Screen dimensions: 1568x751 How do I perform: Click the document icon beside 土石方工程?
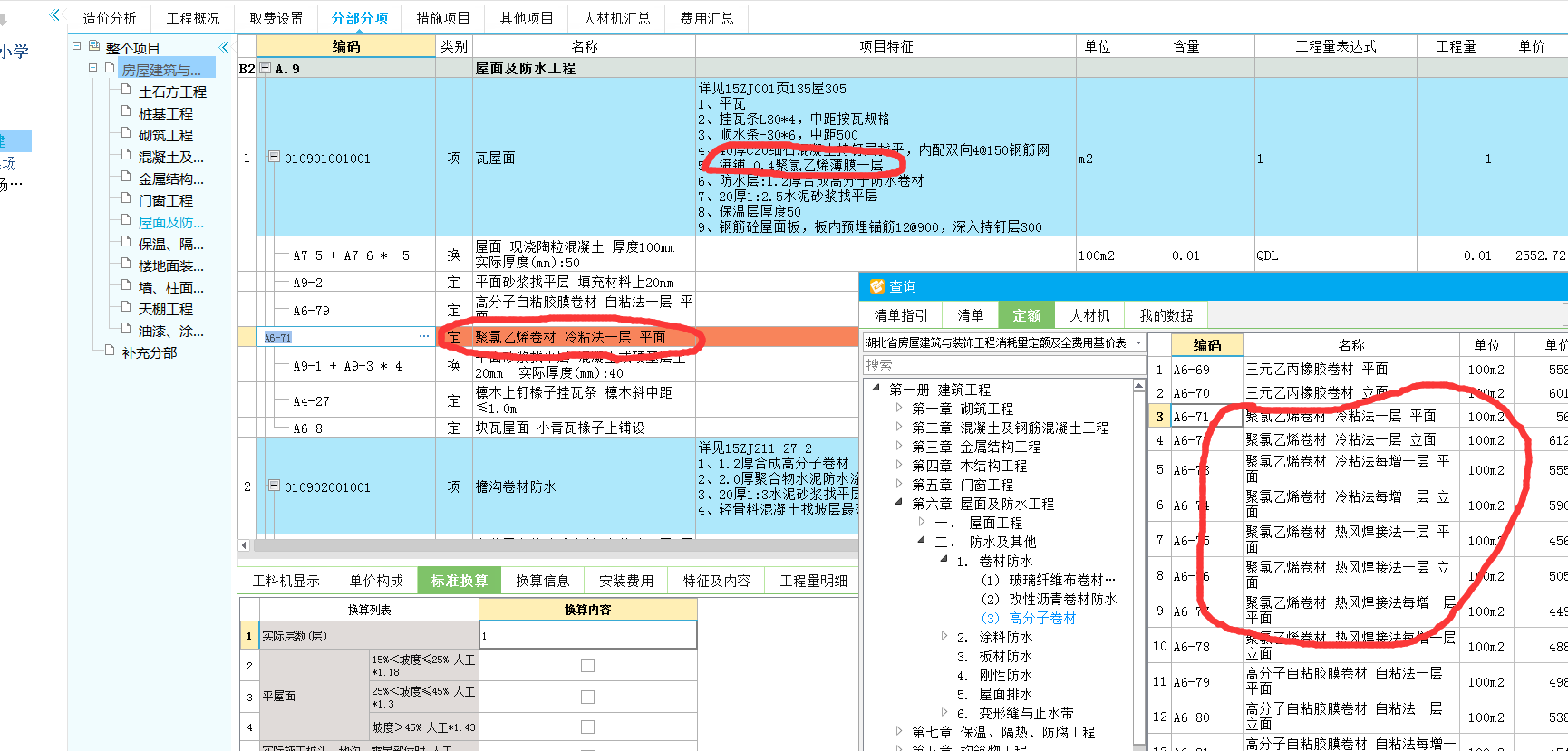coord(127,89)
